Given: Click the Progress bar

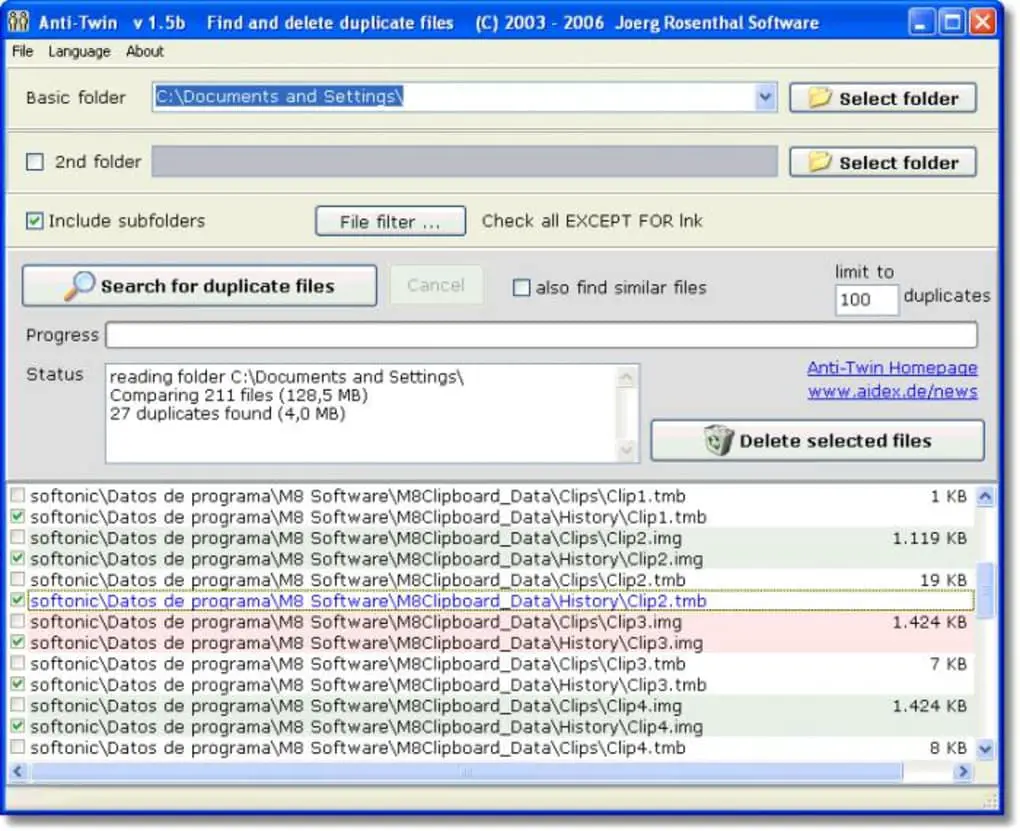Looking at the screenshot, I should [x=541, y=335].
